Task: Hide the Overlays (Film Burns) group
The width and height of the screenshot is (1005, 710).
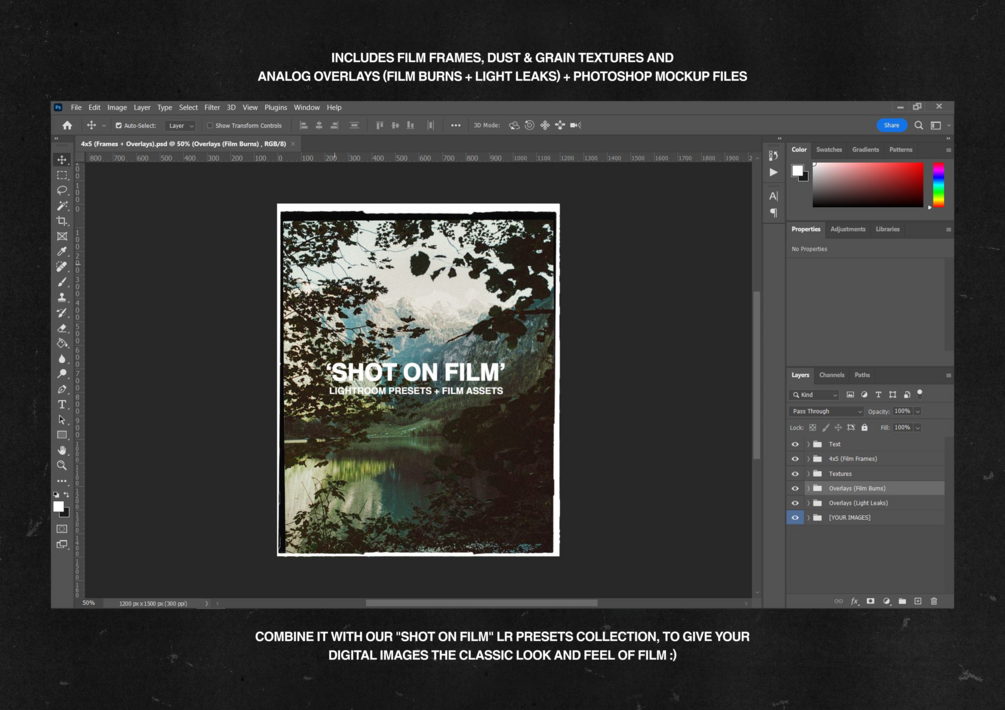Action: [795, 488]
